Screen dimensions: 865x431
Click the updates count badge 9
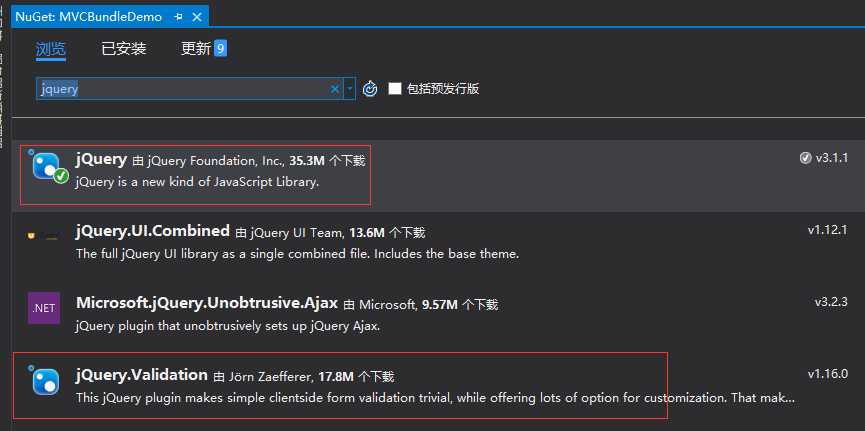tap(221, 49)
